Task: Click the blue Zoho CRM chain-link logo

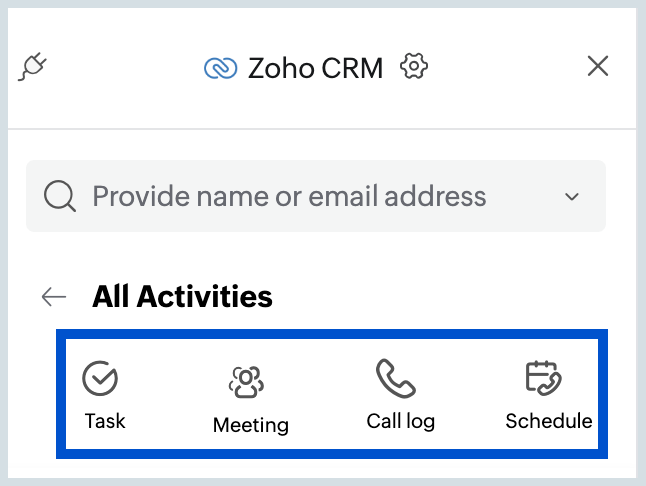Action: coord(220,68)
